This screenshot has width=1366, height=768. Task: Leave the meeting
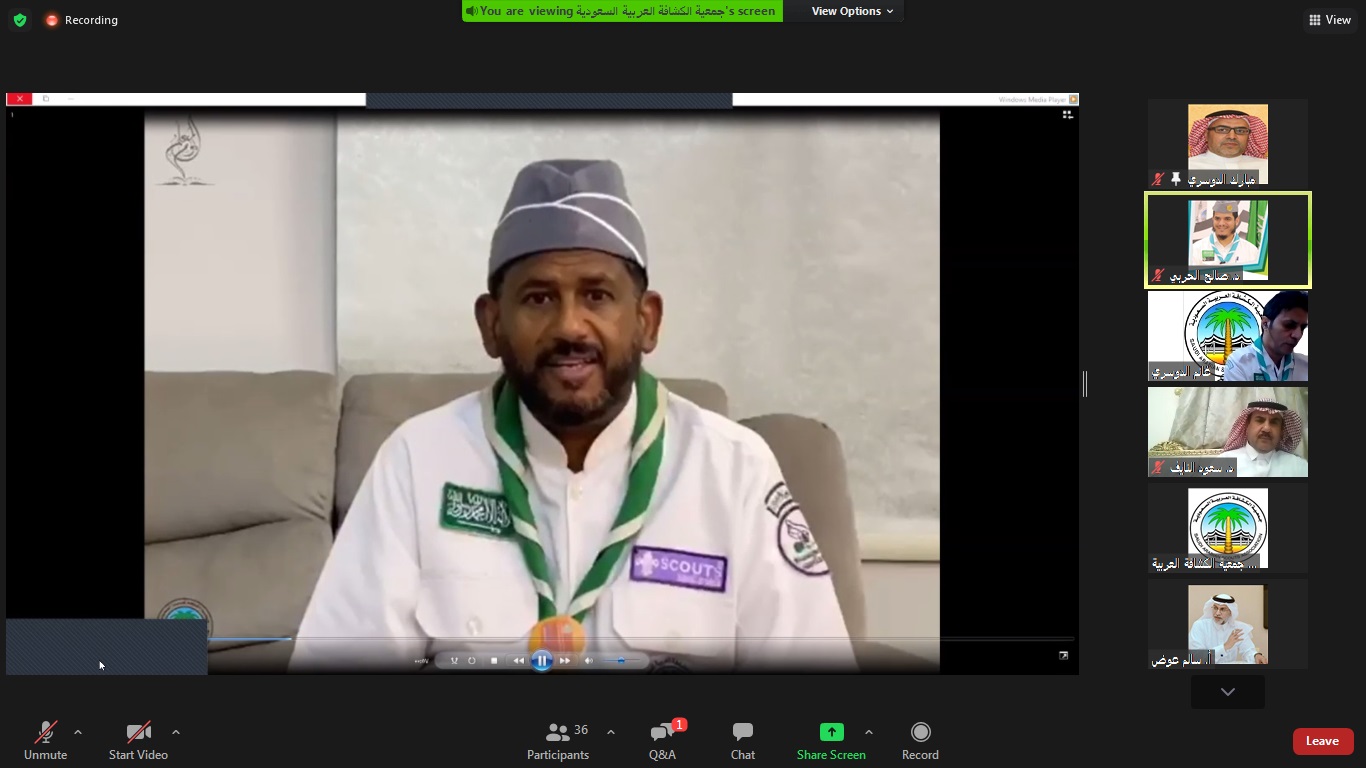[1322, 741]
